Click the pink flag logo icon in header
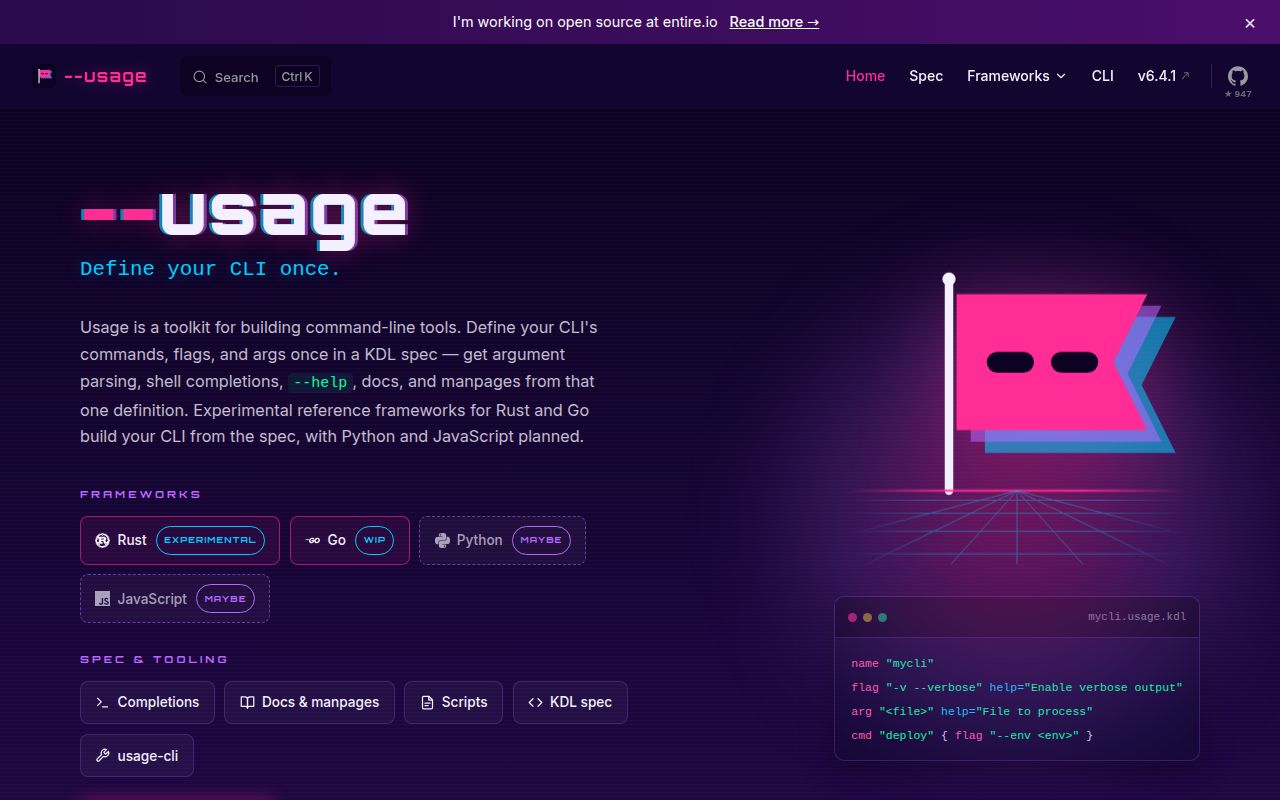 tap(44, 76)
